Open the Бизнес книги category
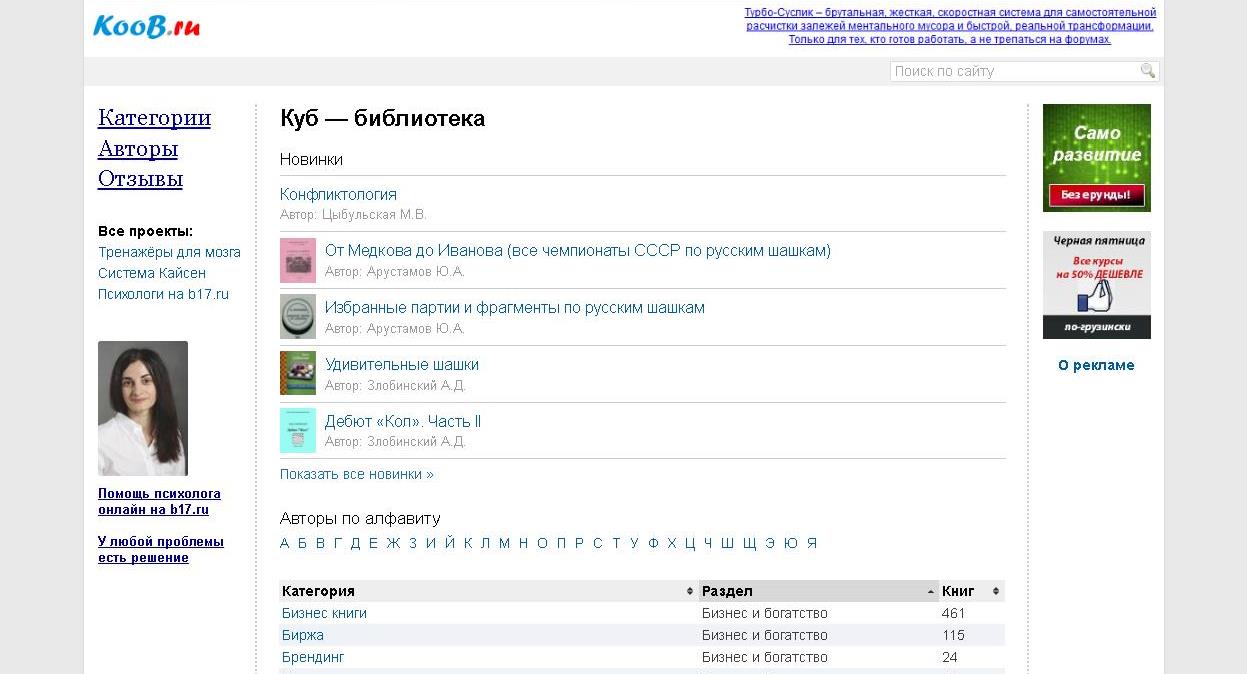 (324, 614)
